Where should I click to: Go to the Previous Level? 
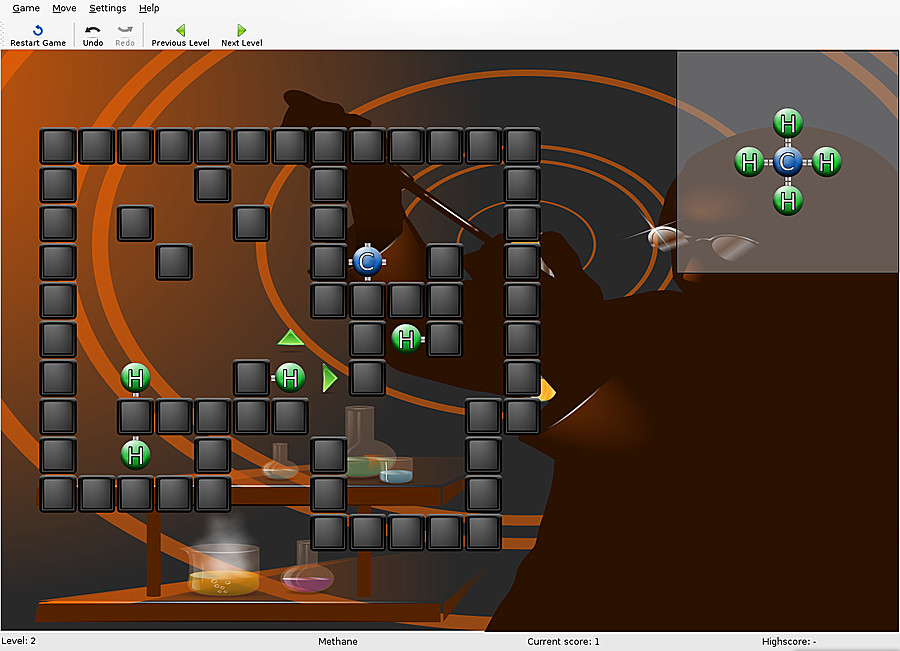[180, 36]
